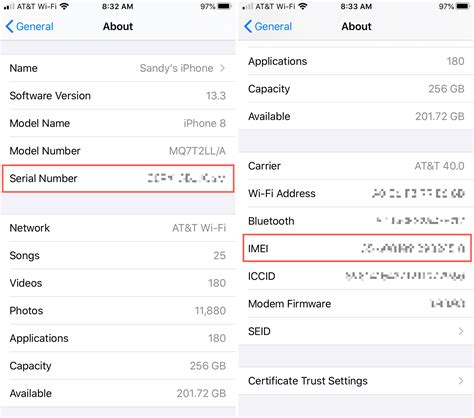
Task: Select Applications row on right screen
Action: coord(356,61)
